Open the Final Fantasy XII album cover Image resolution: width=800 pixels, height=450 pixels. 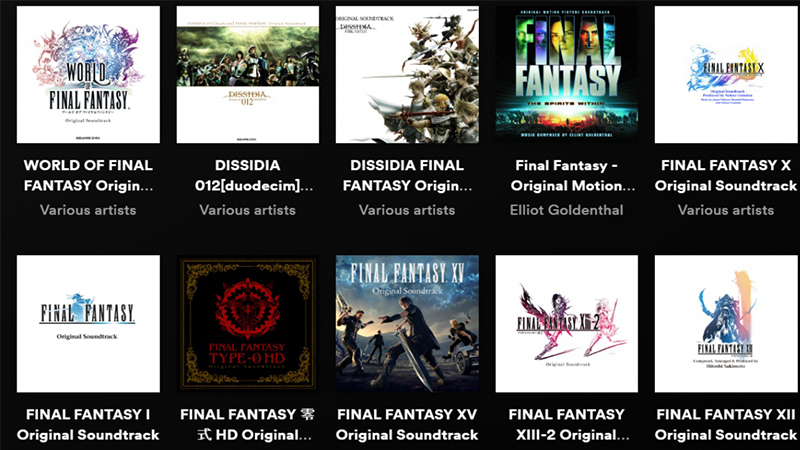coord(726,324)
